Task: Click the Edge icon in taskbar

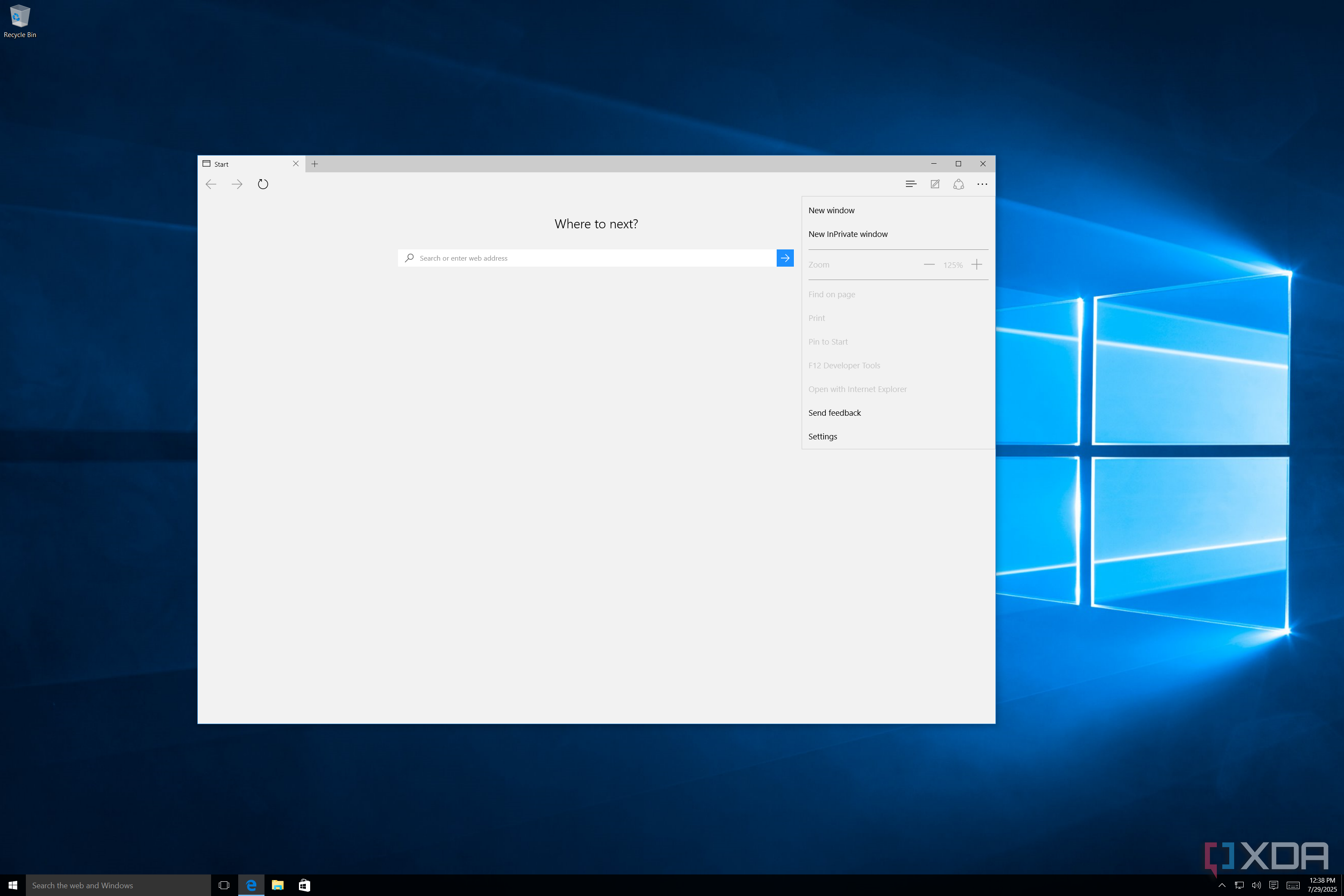Action: pyautogui.click(x=251, y=885)
